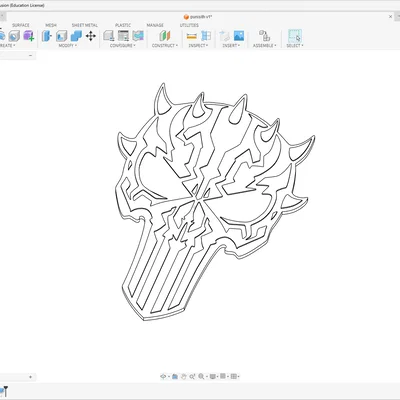The image size is (400, 400).
Task: Activate the Measure tool icon
Action: pyautogui.click(x=192, y=36)
